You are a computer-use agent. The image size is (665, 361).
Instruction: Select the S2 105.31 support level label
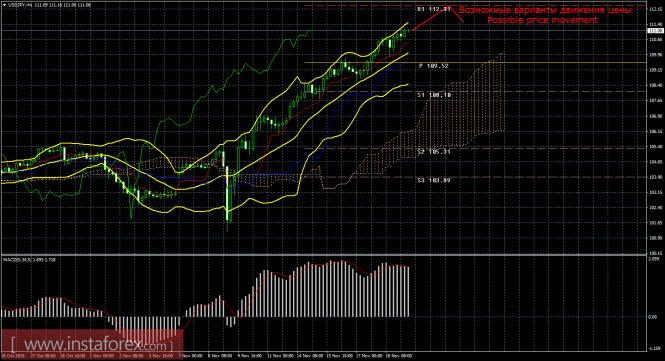pos(434,151)
